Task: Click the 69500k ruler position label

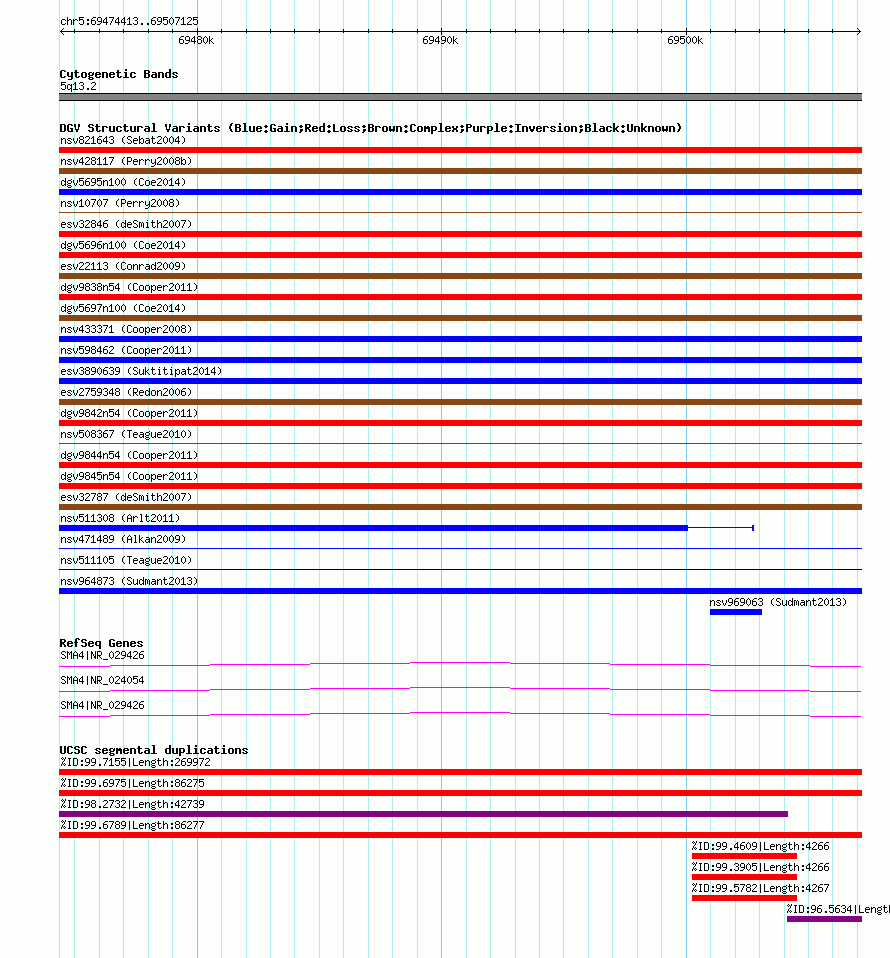Action: click(685, 40)
